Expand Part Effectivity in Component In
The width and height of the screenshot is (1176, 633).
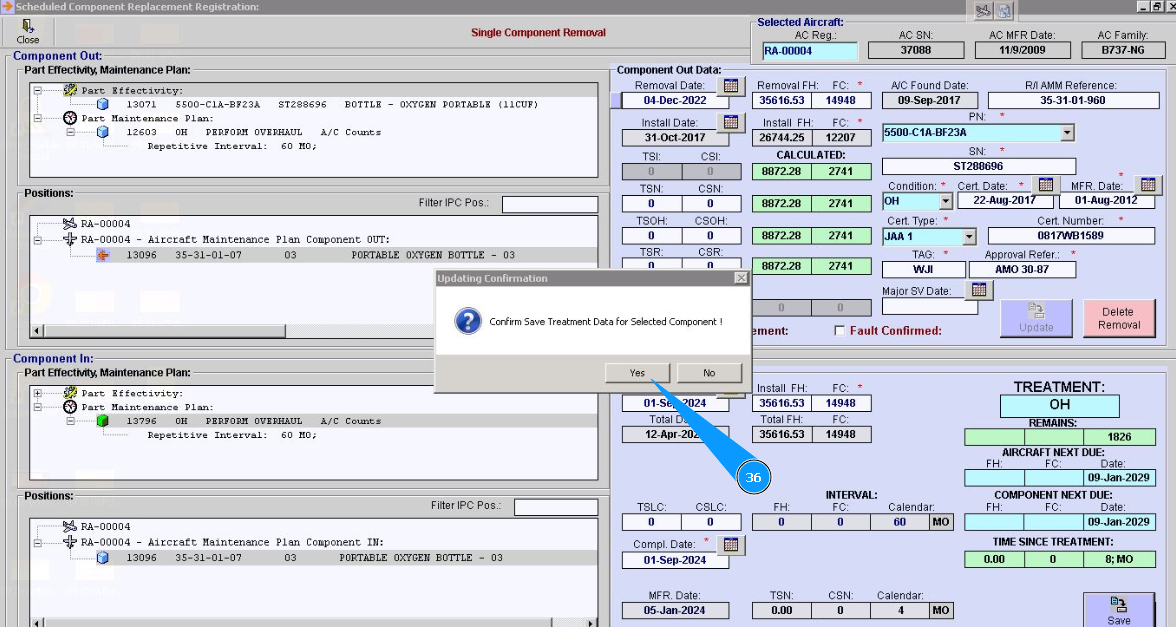coord(38,393)
